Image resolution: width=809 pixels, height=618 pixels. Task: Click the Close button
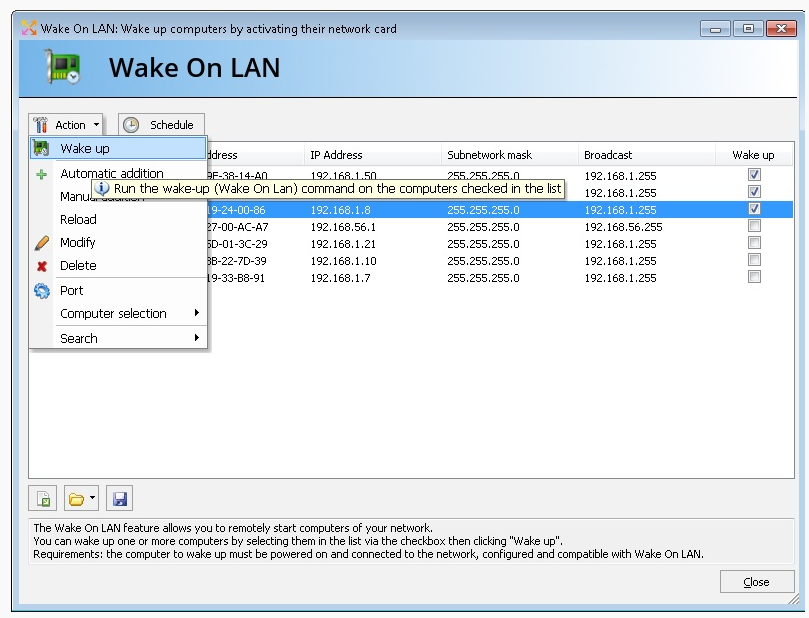(x=757, y=582)
